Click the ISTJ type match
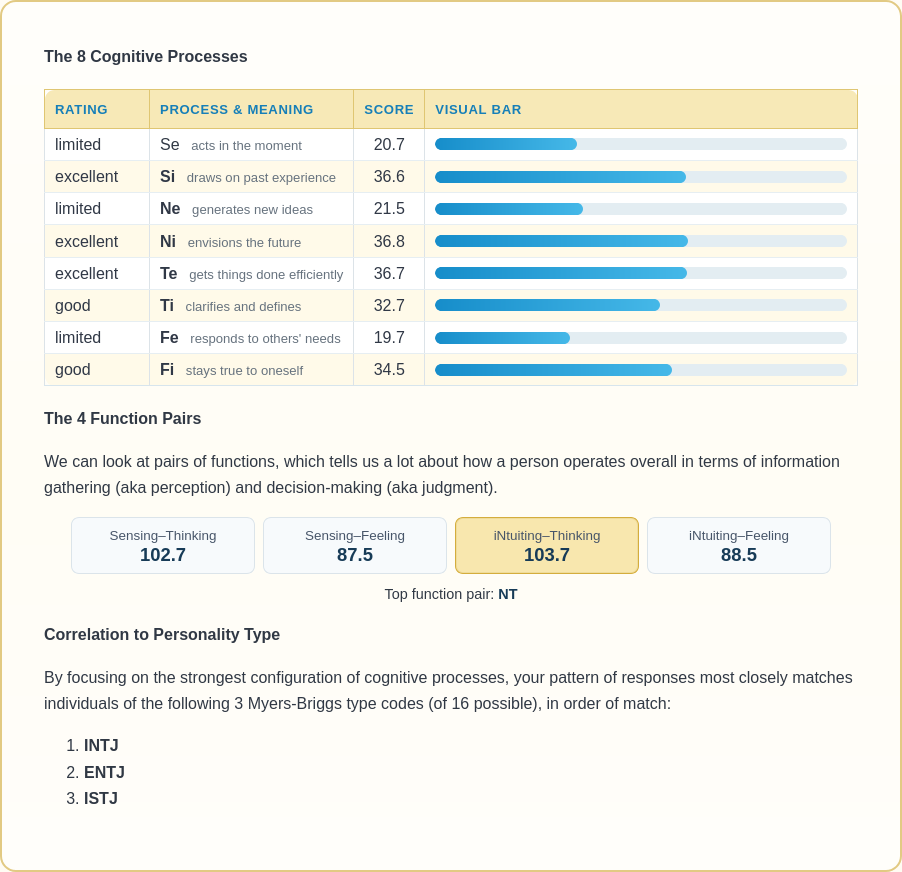The width and height of the screenshot is (902, 872). (101, 798)
